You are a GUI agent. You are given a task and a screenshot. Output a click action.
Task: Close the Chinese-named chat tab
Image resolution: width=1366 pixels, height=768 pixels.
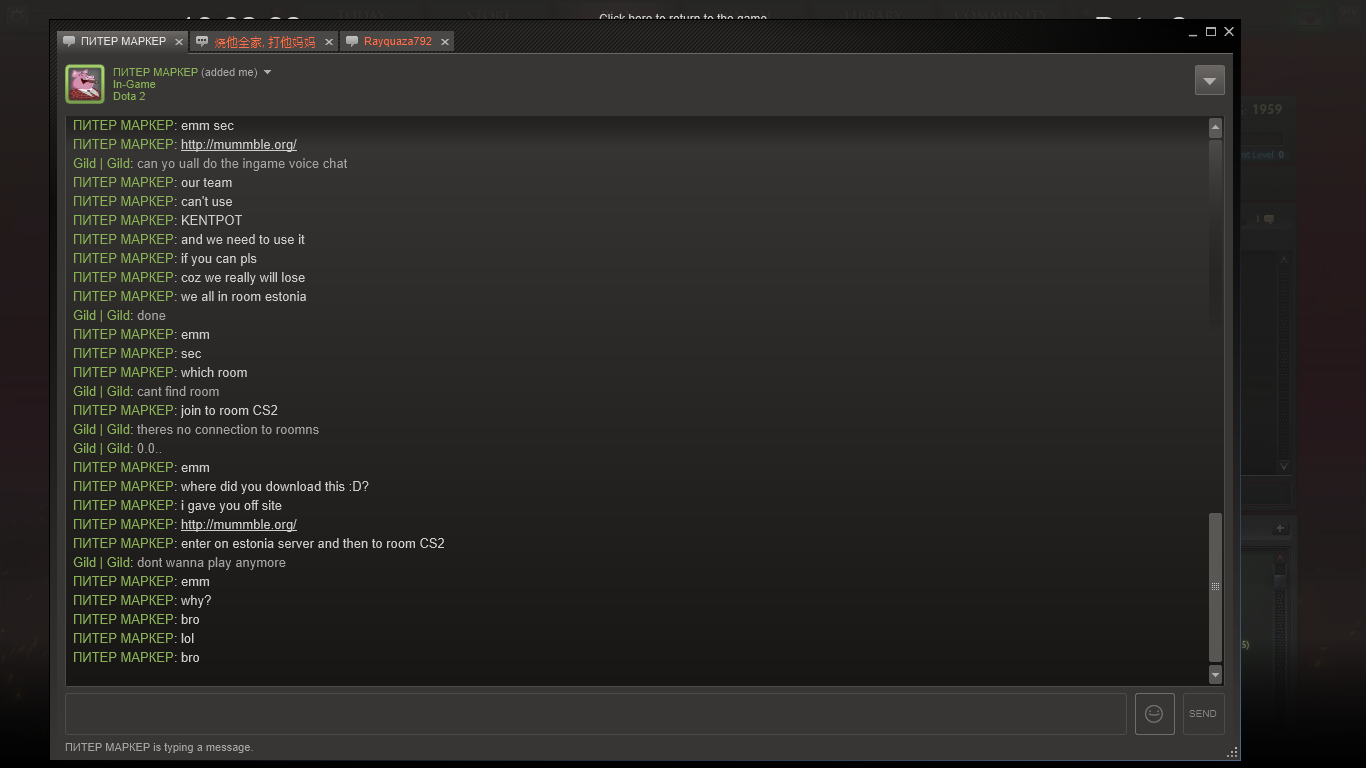328,42
